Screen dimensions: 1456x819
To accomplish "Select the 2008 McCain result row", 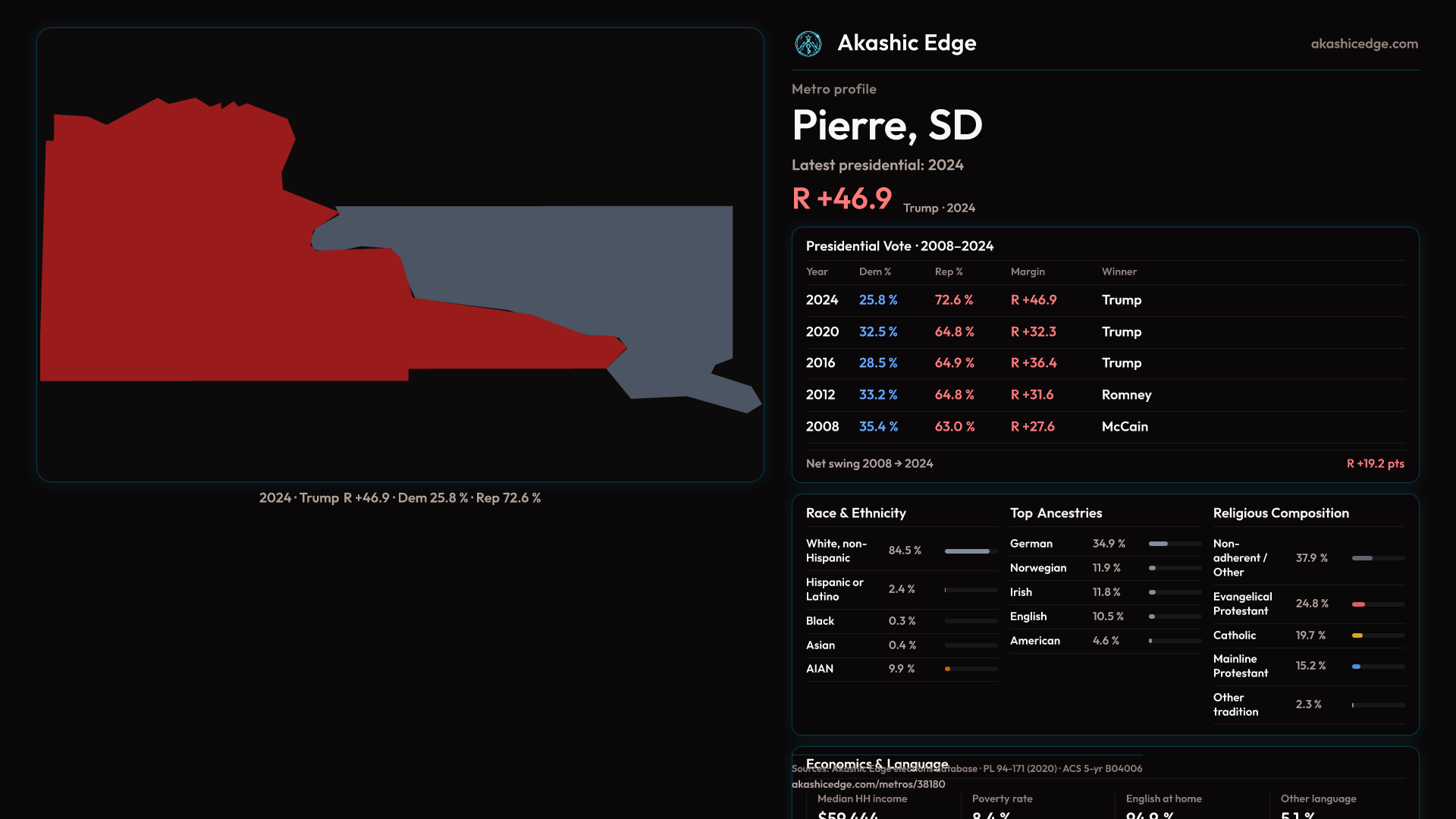I will 1104,427.
